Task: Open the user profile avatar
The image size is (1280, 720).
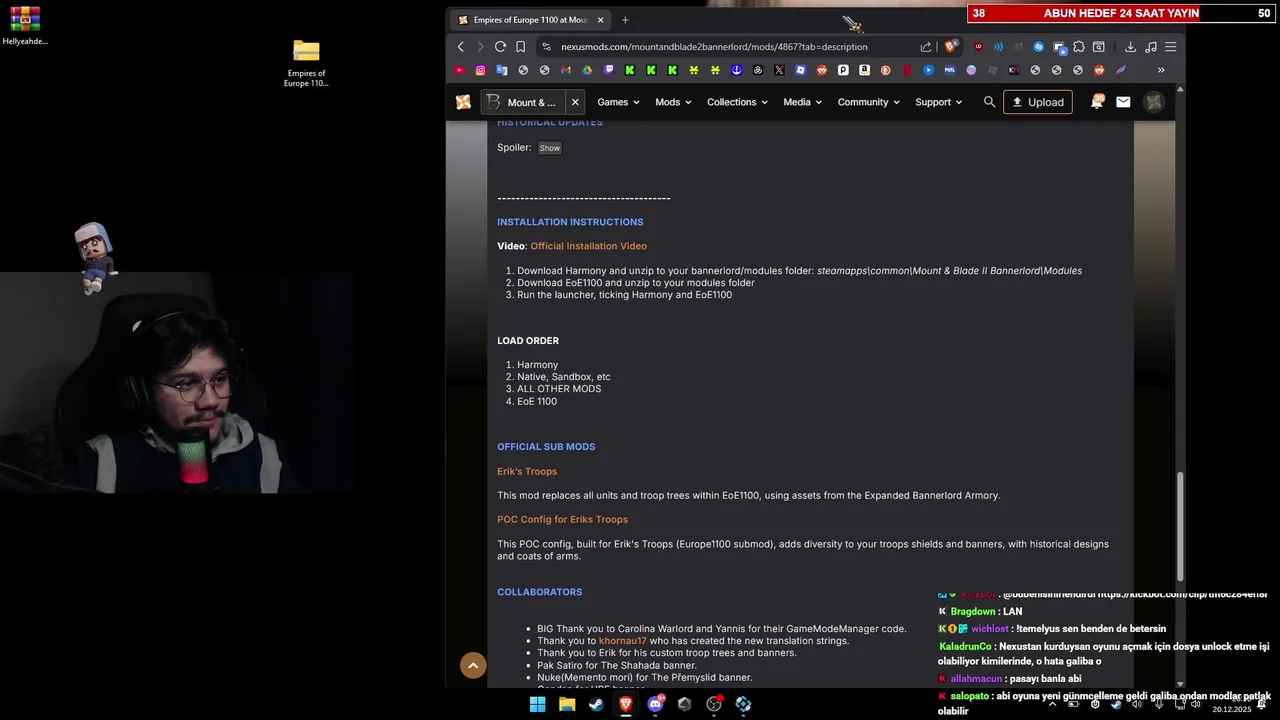Action: (1154, 102)
